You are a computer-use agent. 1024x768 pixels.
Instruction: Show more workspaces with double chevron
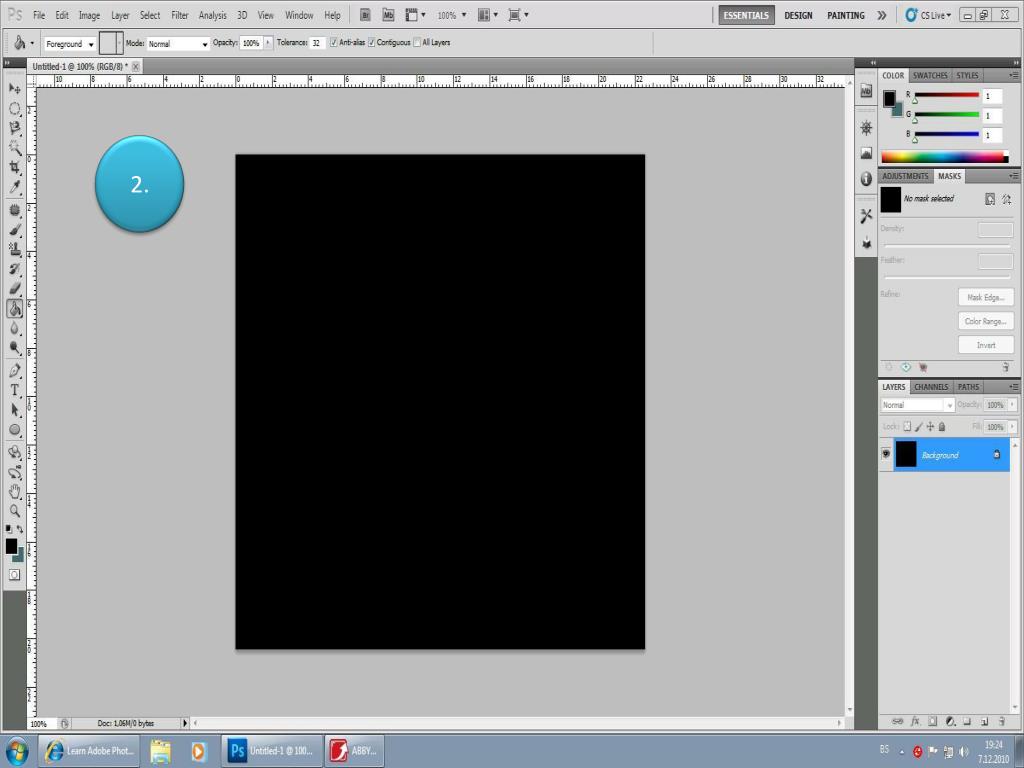tap(882, 15)
